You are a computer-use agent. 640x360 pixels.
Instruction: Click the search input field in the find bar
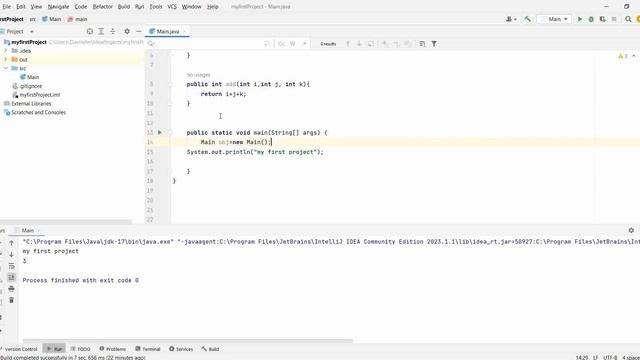pyautogui.click(x=208, y=44)
